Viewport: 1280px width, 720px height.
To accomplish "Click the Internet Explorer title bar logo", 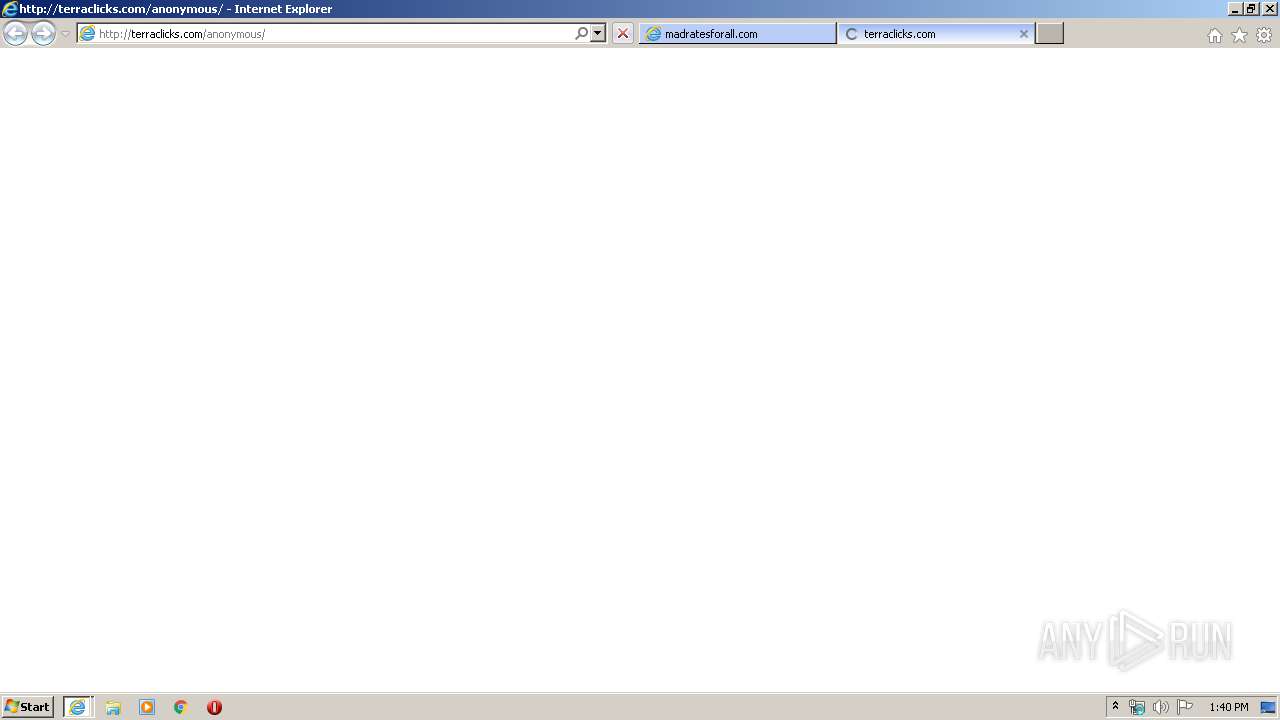I will point(10,9).
